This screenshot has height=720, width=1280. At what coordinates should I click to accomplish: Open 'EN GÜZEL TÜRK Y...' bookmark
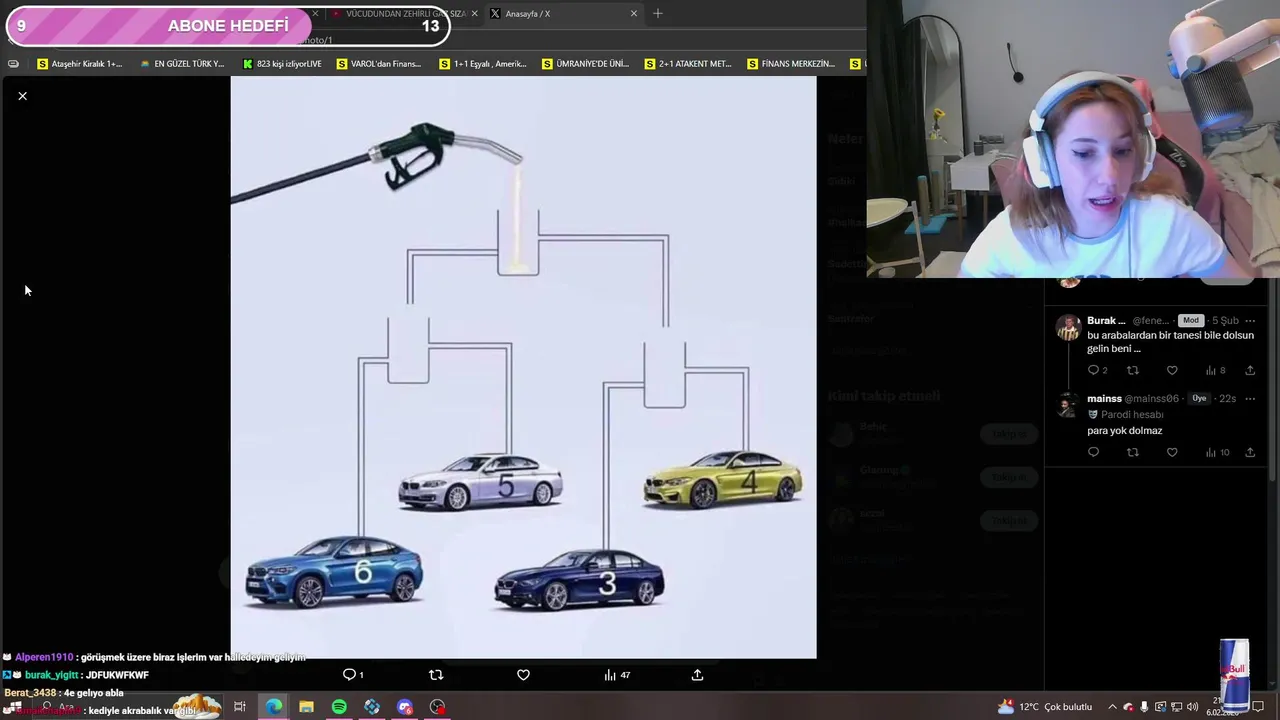click(182, 64)
